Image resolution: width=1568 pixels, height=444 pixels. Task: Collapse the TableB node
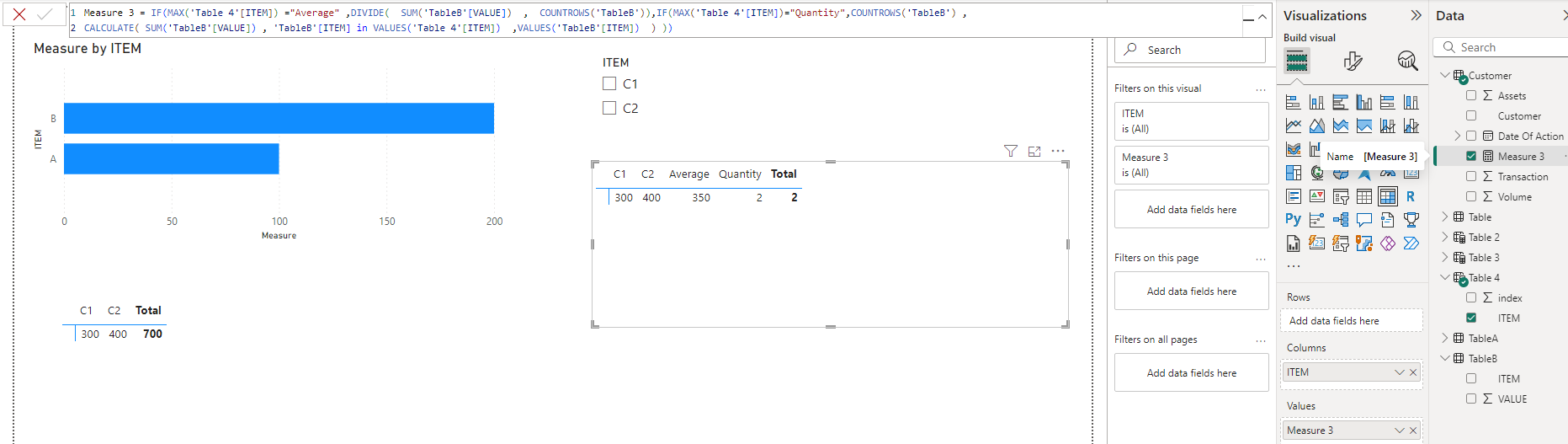click(x=1445, y=358)
